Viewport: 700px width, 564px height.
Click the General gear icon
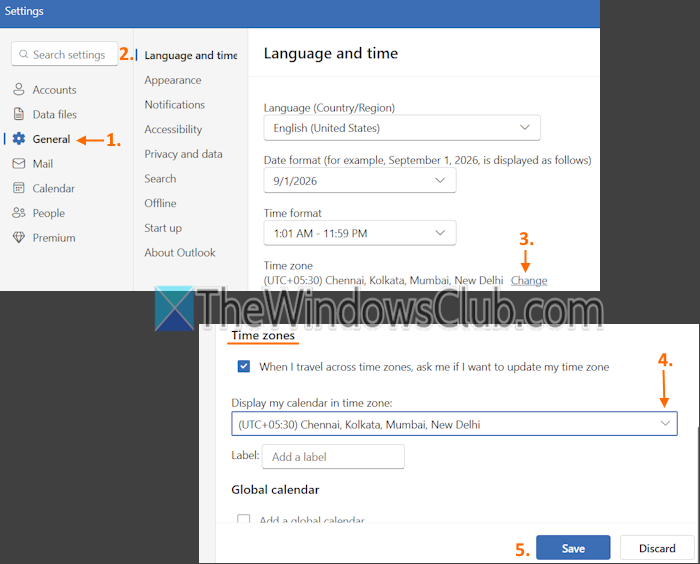(x=19, y=139)
